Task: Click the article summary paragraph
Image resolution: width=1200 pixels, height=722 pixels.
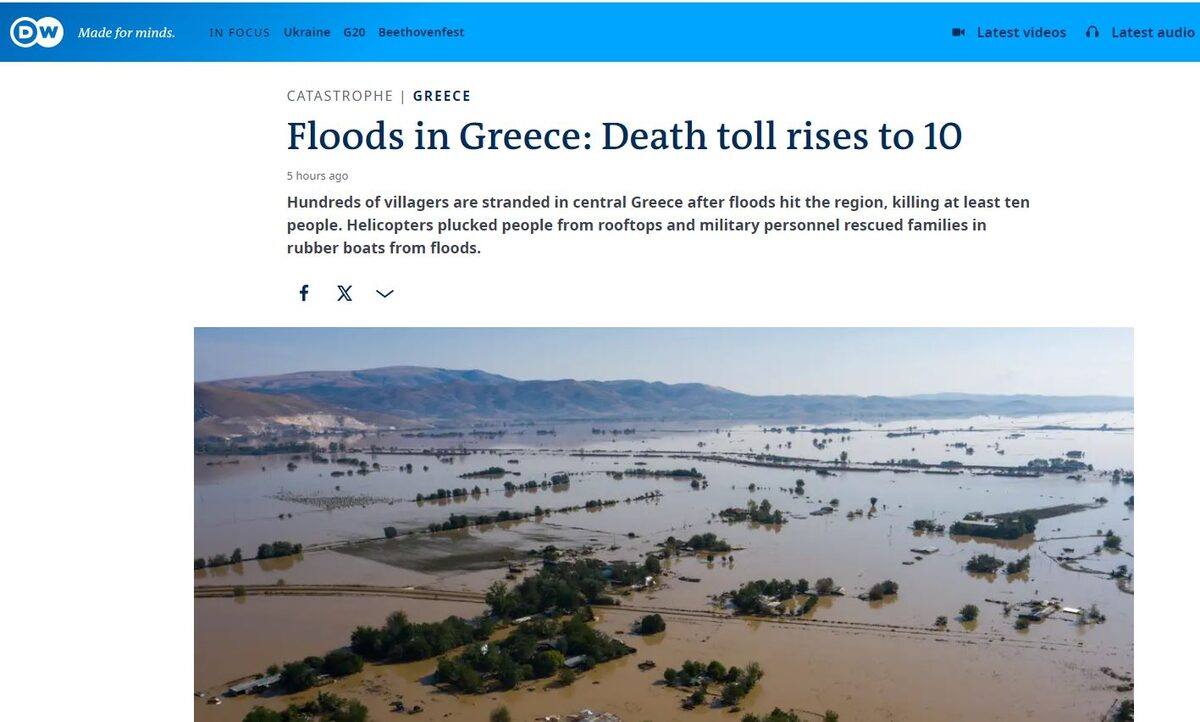Action: 658,225
